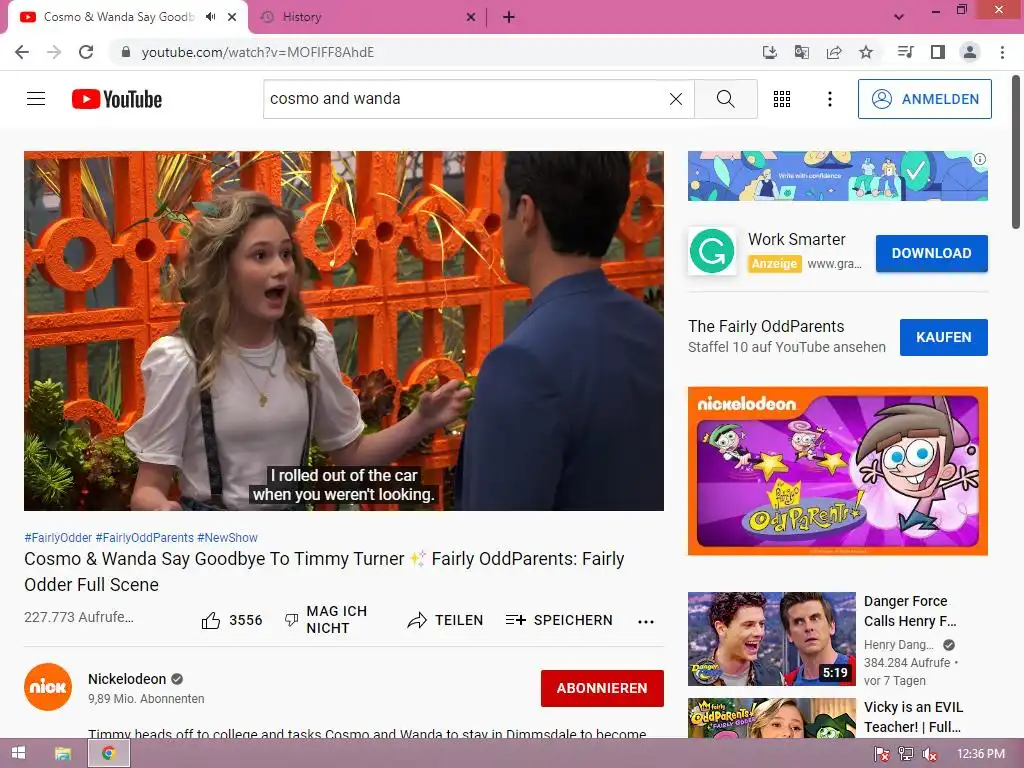Open the network tray icon
The height and width of the screenshot is (768, 1024).
906,754
